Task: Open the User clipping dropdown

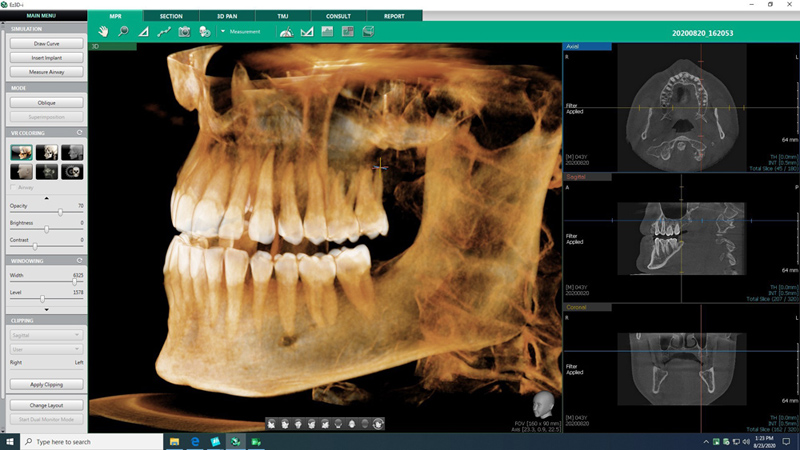Action: coord(46,349)
